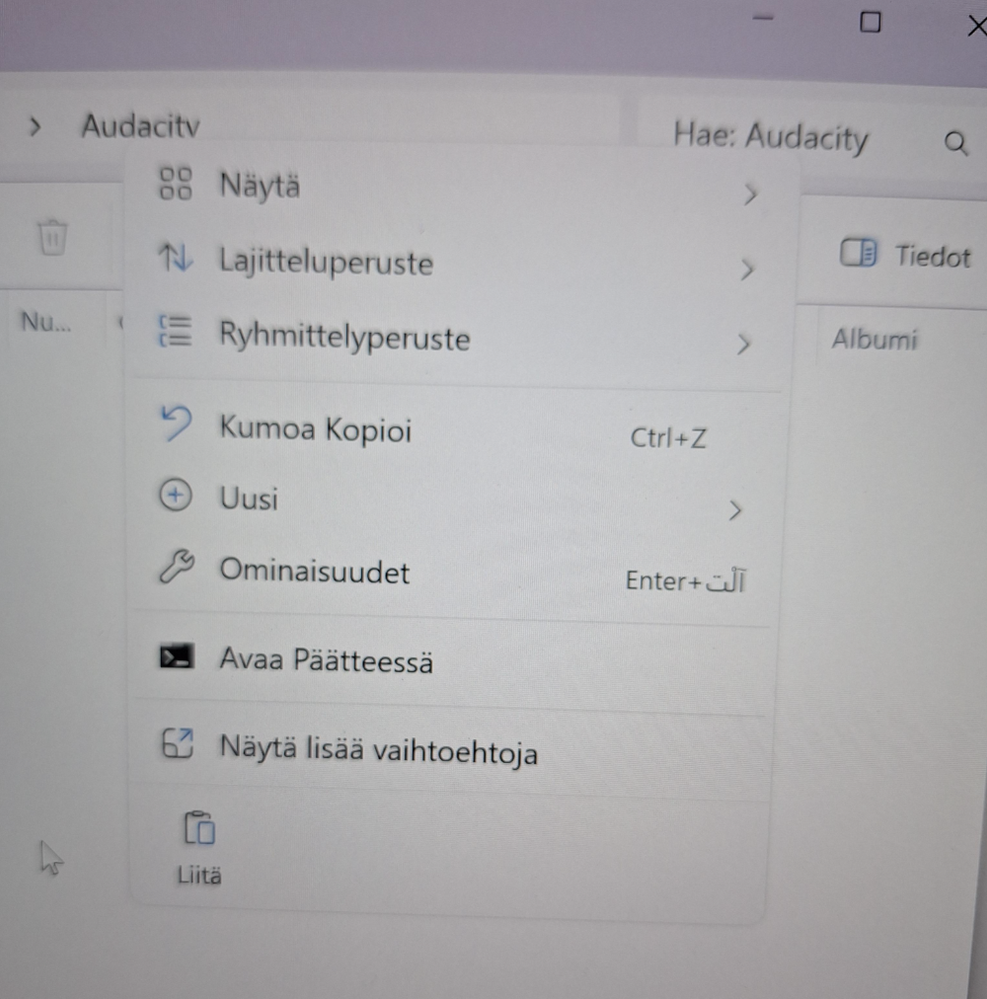Click the wrench icon beside Ominaisuudet
The image size is (987, 999).
177,566
